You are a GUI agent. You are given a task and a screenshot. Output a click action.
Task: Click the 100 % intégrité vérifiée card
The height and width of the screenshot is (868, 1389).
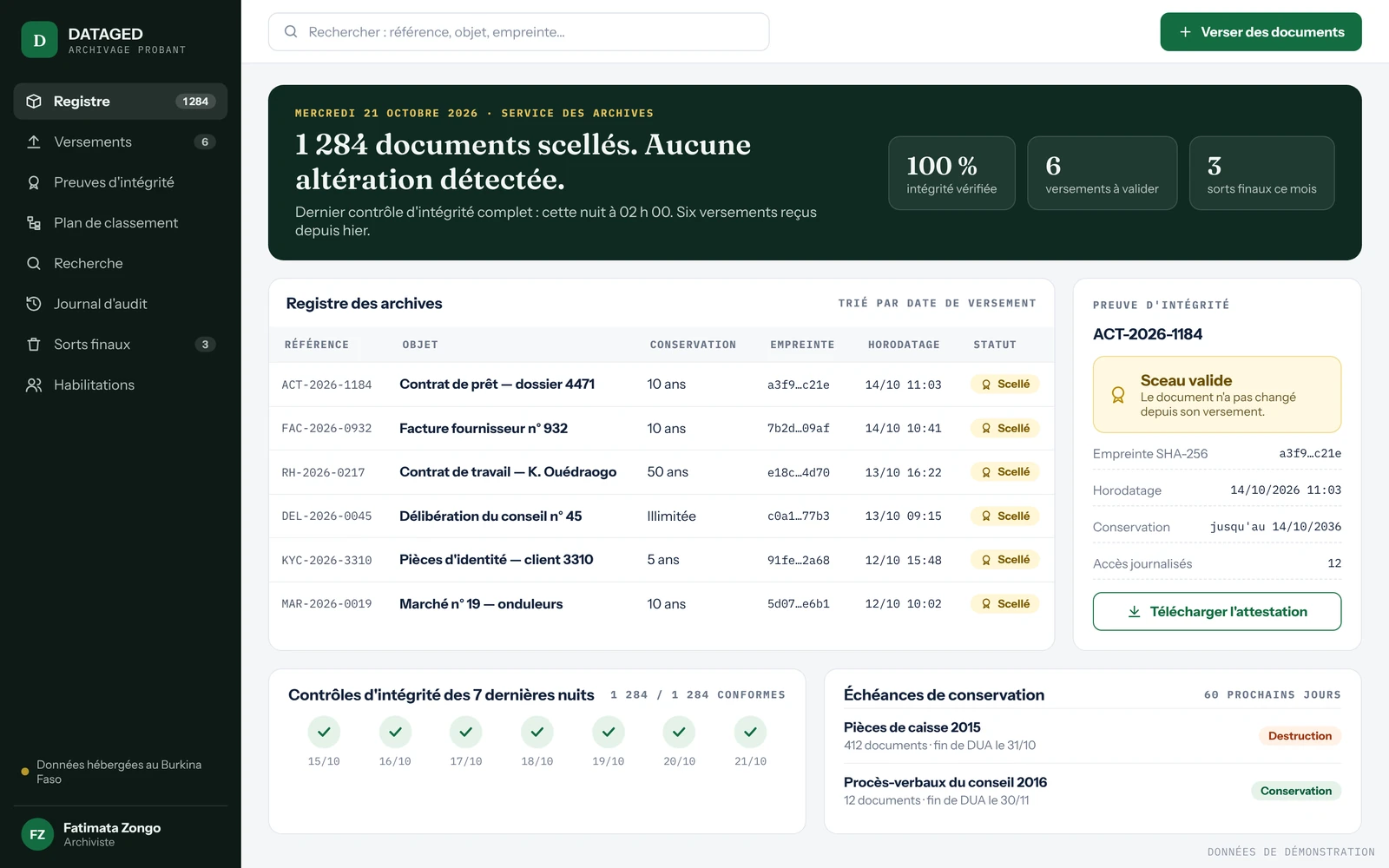pyautogui.click(x=951, y=173)
